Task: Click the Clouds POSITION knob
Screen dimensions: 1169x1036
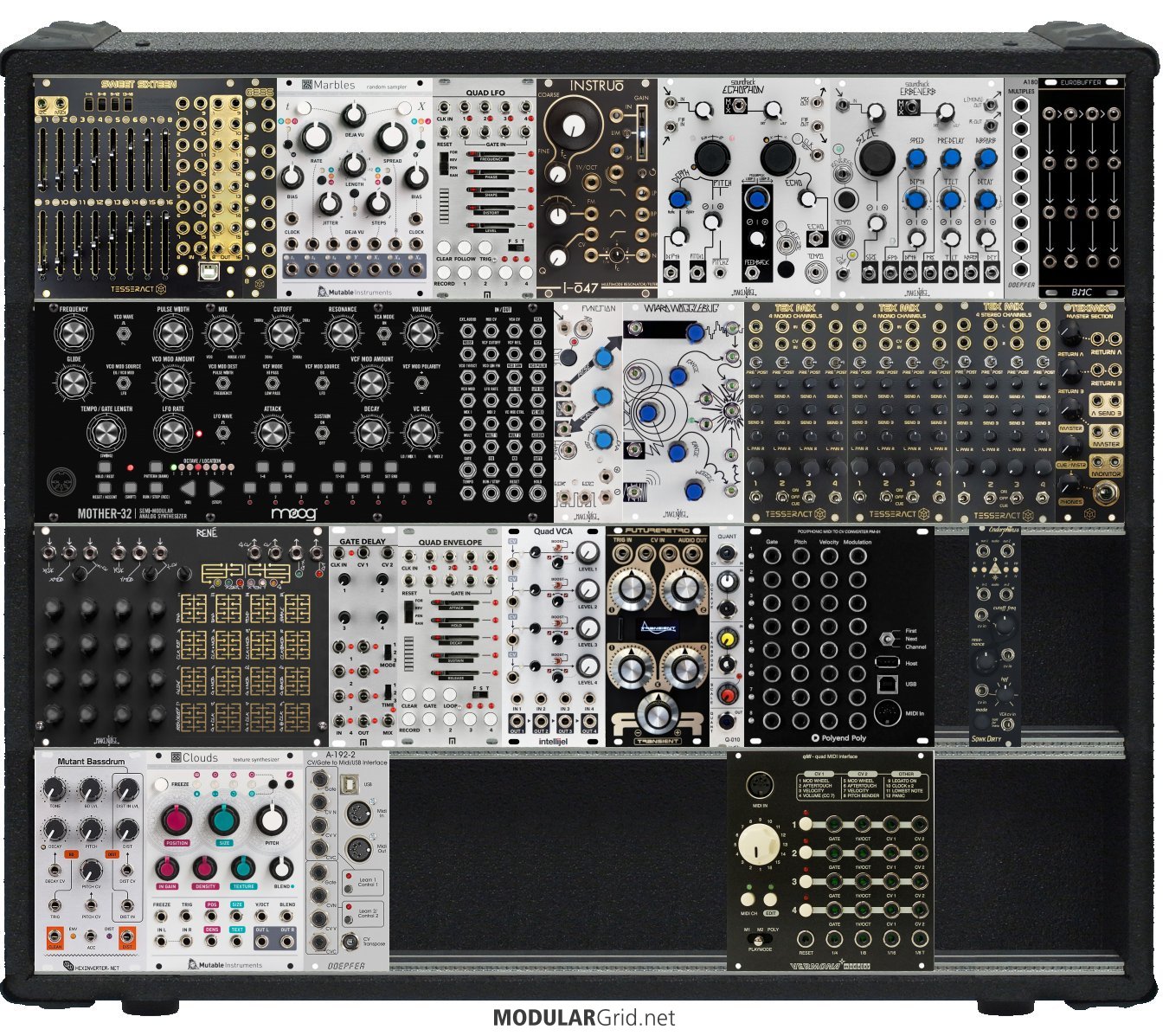Action: (x=176, y=820)
